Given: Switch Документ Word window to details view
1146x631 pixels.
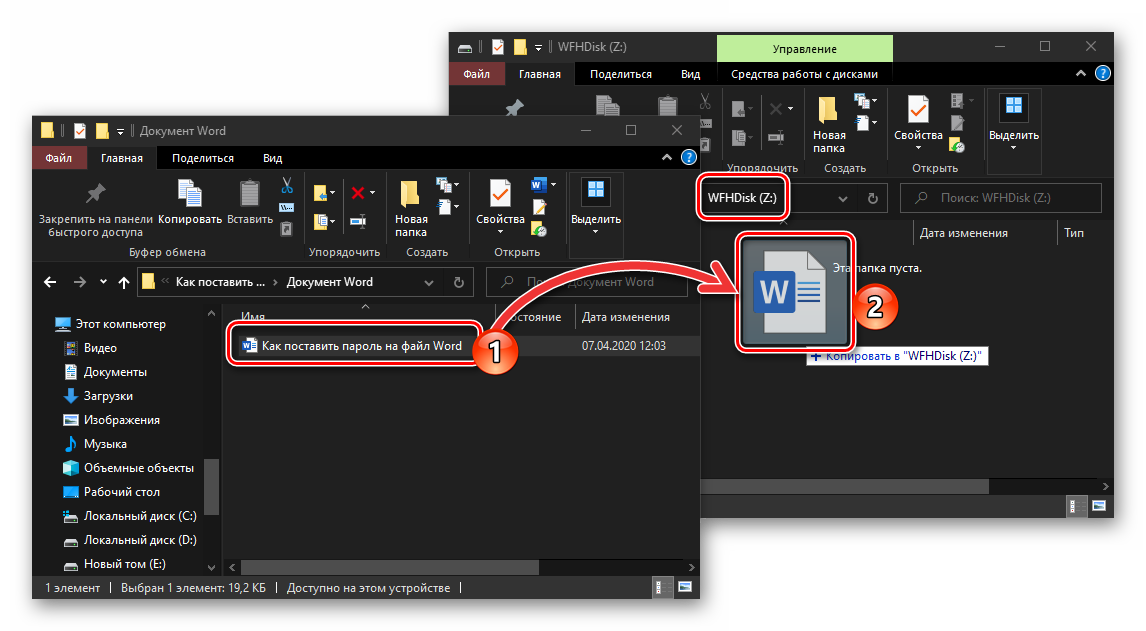Looking at the screenshot, I should pos(660,588).
